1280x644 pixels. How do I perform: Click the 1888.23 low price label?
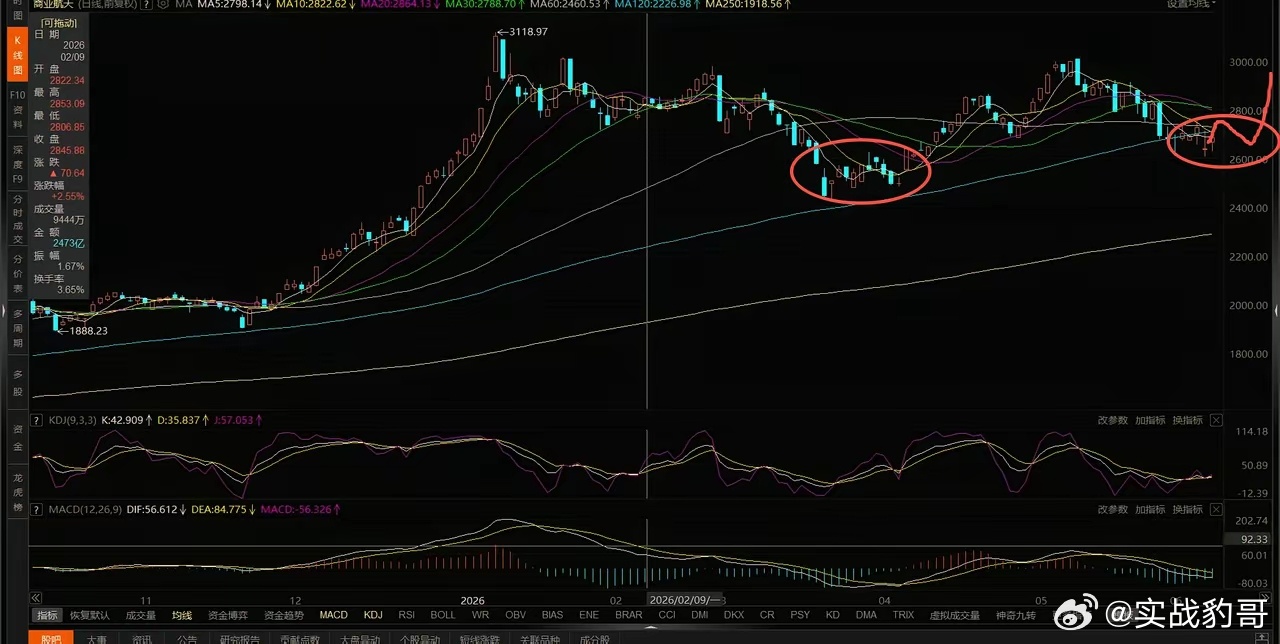[88, 330]
